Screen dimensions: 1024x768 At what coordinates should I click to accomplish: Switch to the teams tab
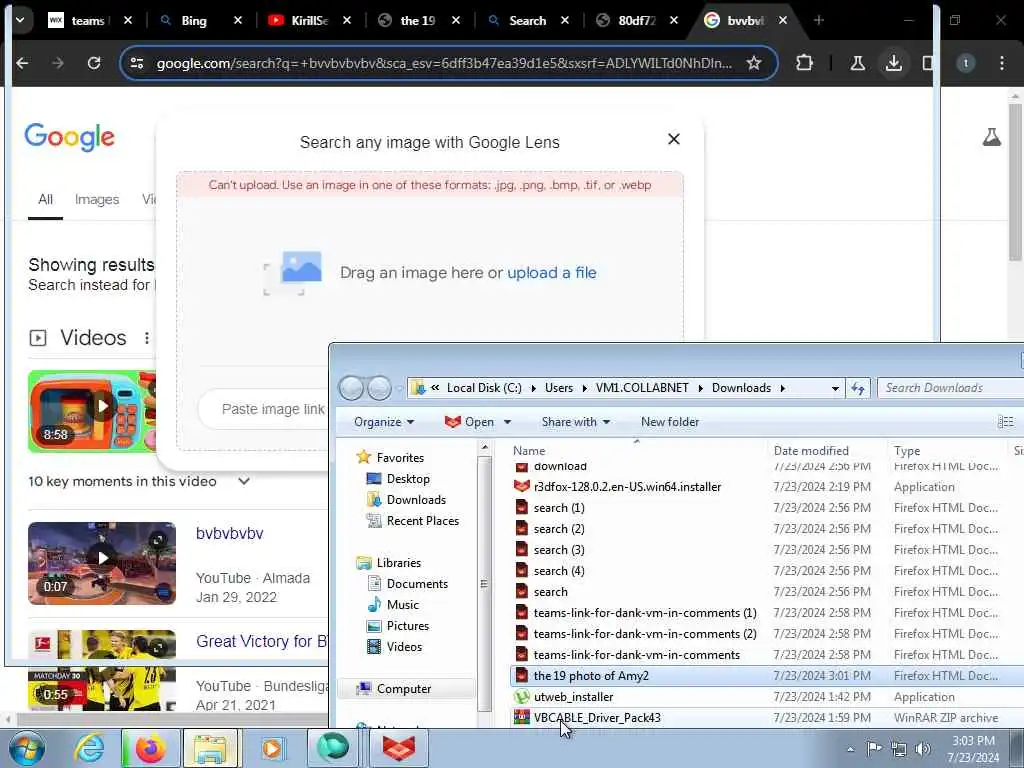coord(88,20)
